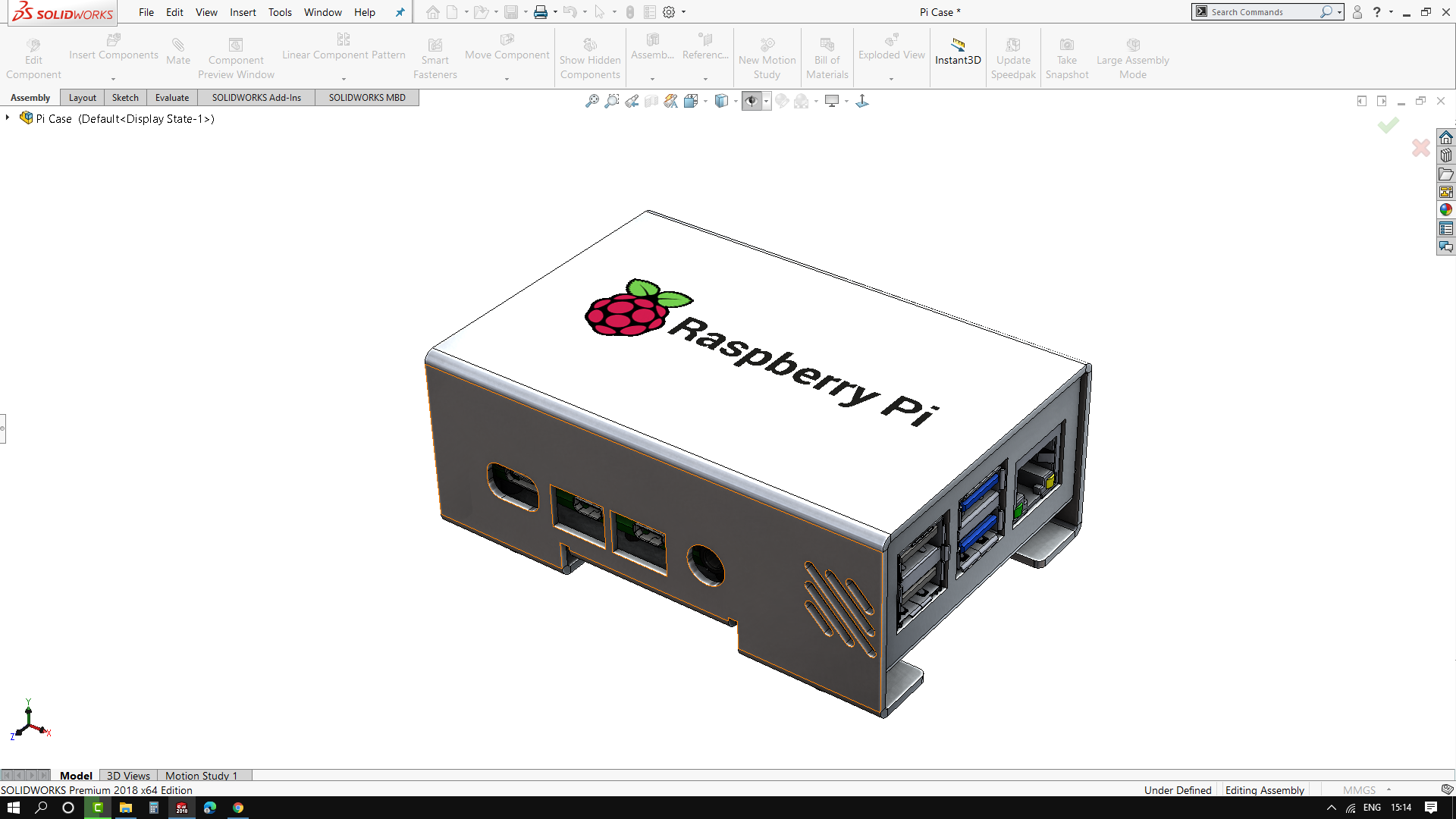Viewport: 1456px width, 819px height.
Task: Open the Save dropdown arrow
Action: 526,12
